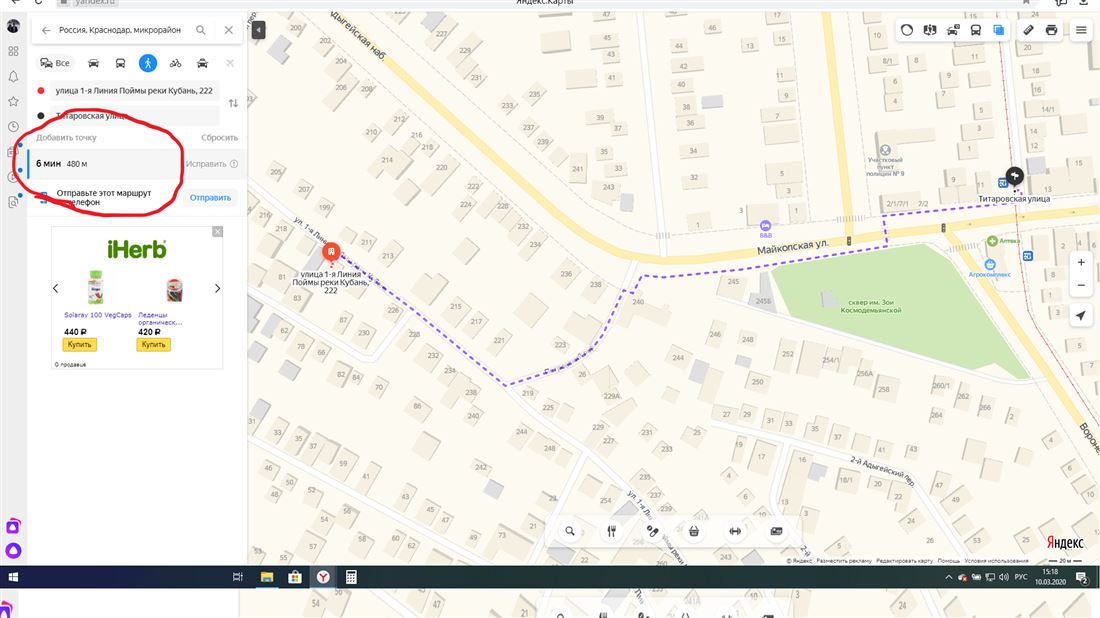1100x618 pixels.
Task: Zoom in with the plus button
Action: [1081, 262]
